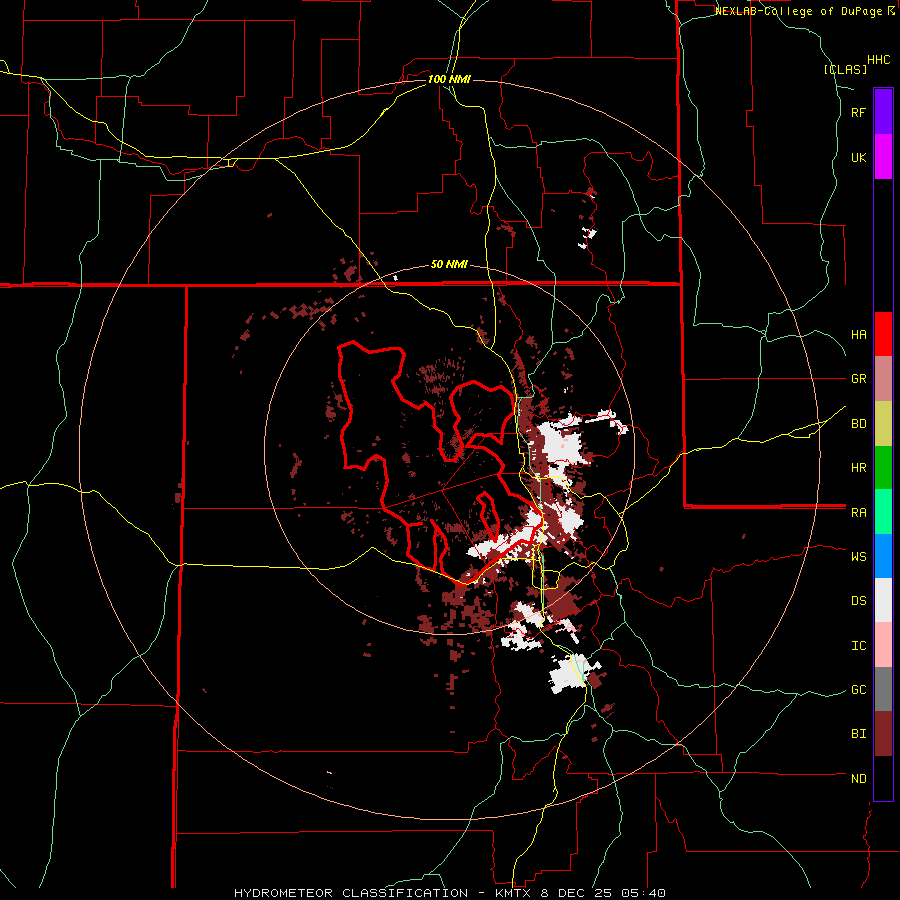Click the HYDROMETEOR CLASSIFICATION caption text

click(x=351, y=893)
